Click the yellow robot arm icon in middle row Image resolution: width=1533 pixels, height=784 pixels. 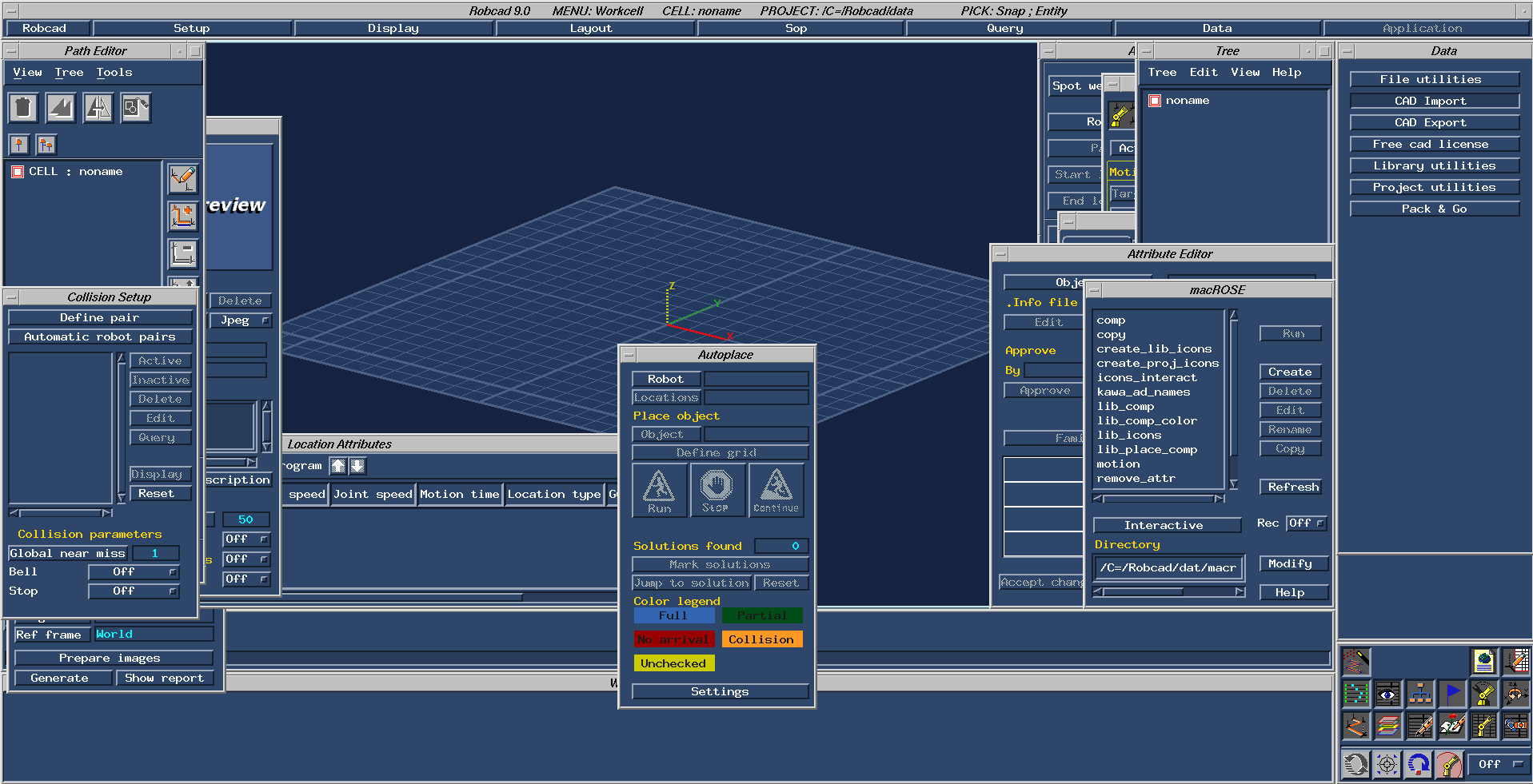click(x=1484, y=694)
